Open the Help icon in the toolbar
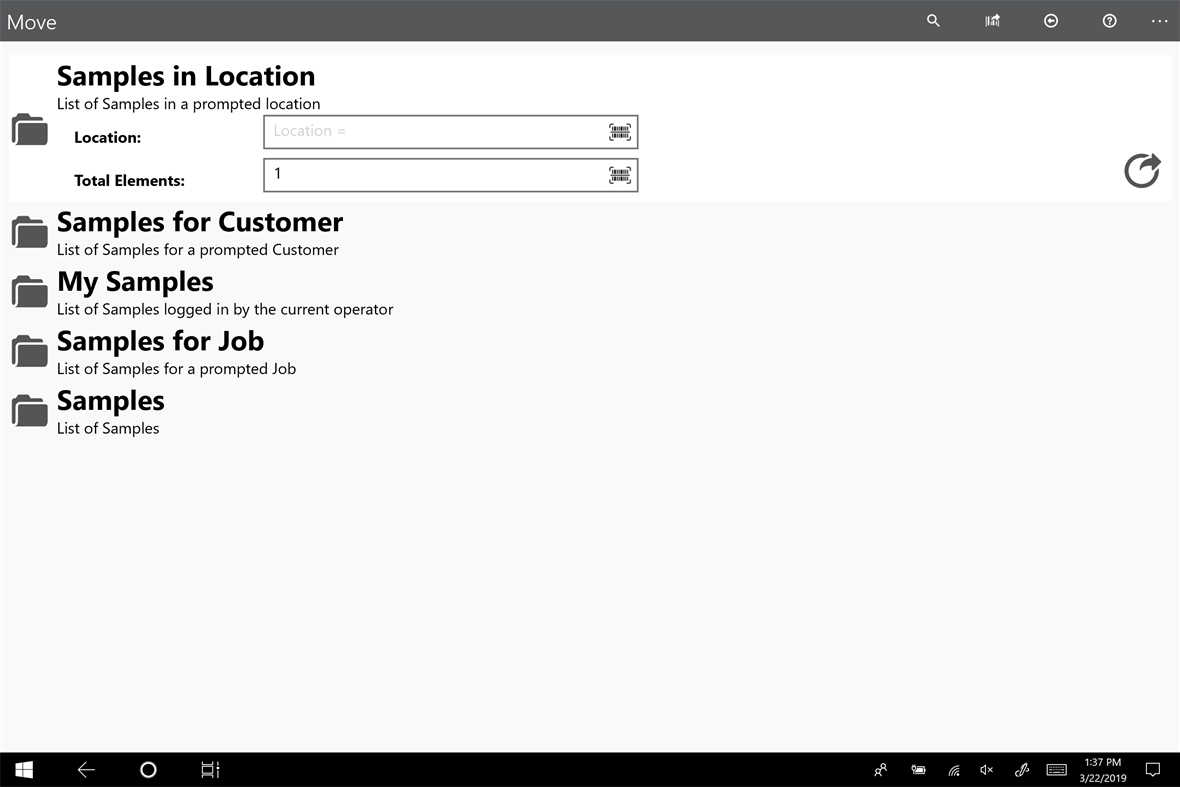 (1109, 20)
